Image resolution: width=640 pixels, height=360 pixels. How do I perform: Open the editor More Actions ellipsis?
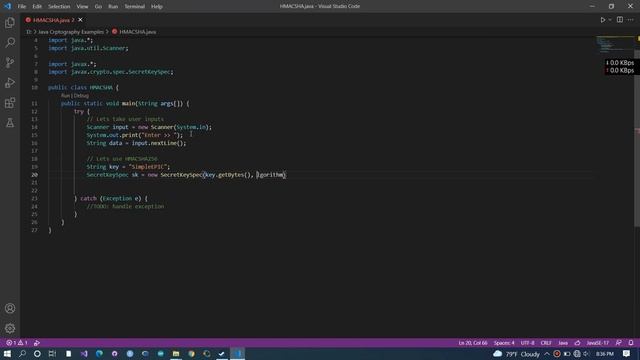click(631, 20)
